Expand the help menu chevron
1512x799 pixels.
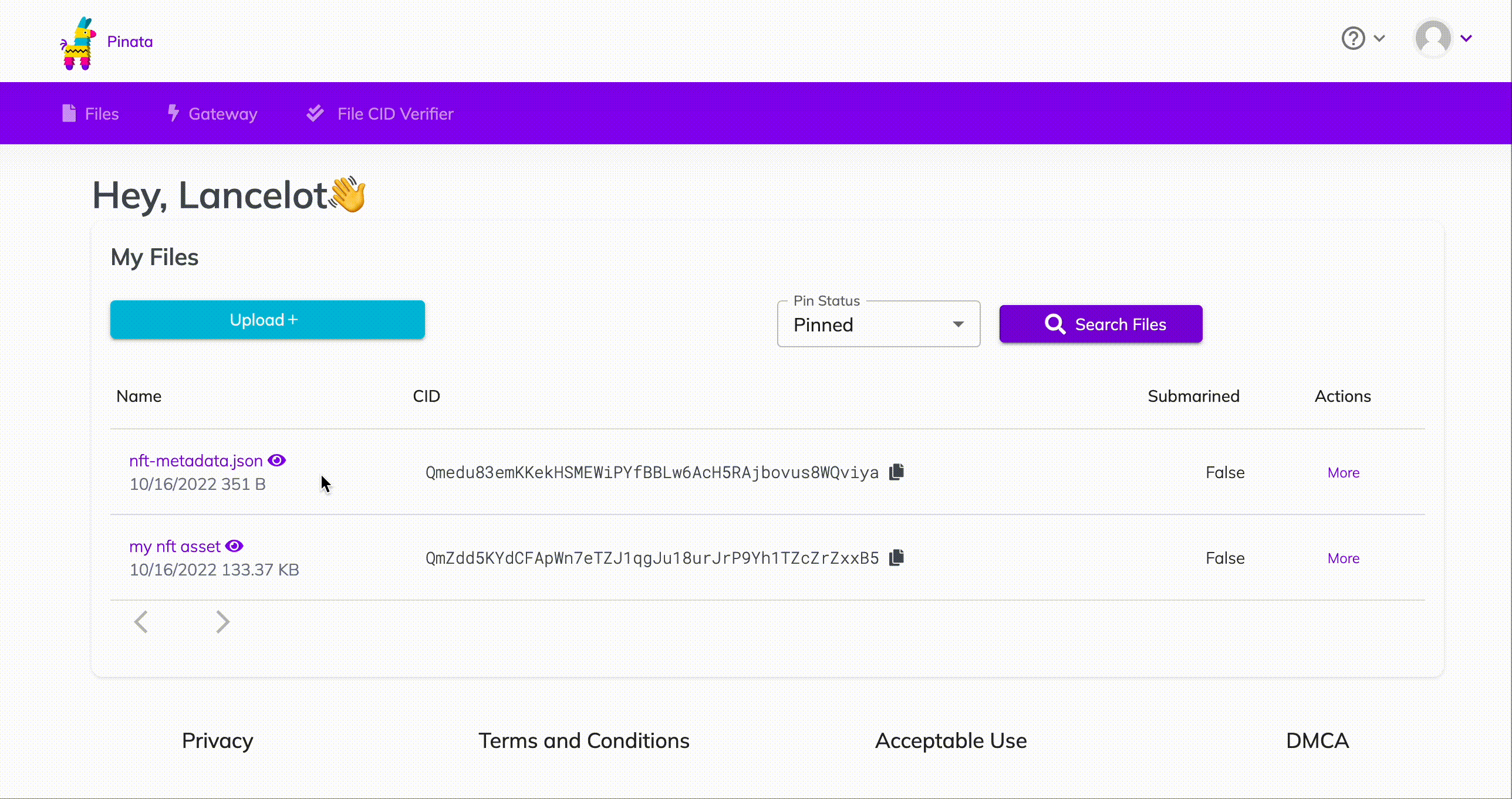point(1379,39)
